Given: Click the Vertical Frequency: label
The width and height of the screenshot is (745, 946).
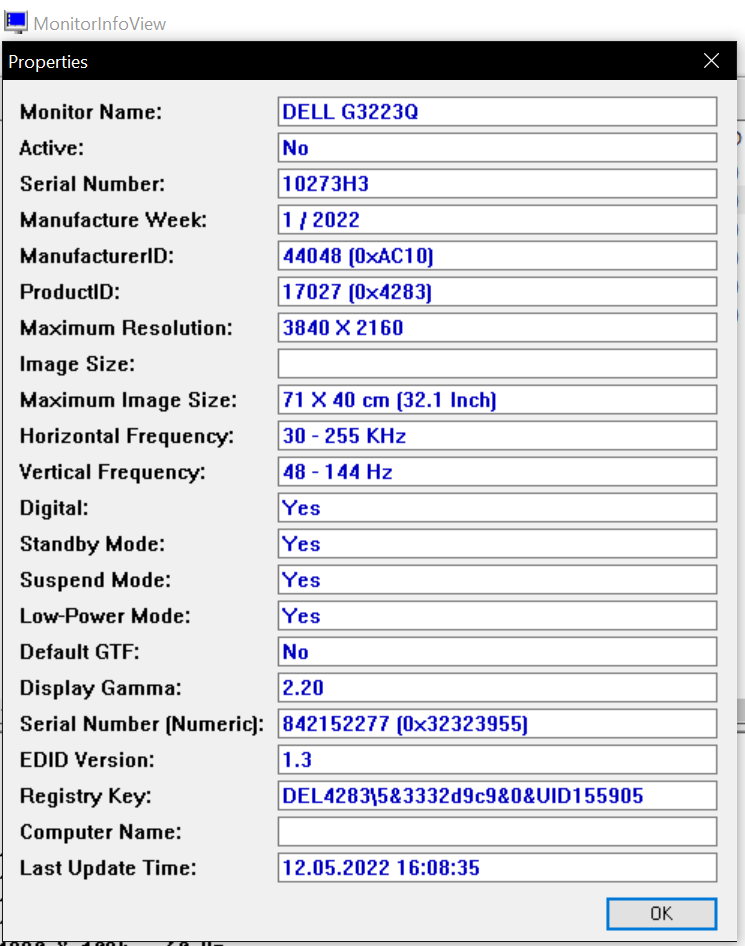Looking at the screenshot, I should pos(112,472).
